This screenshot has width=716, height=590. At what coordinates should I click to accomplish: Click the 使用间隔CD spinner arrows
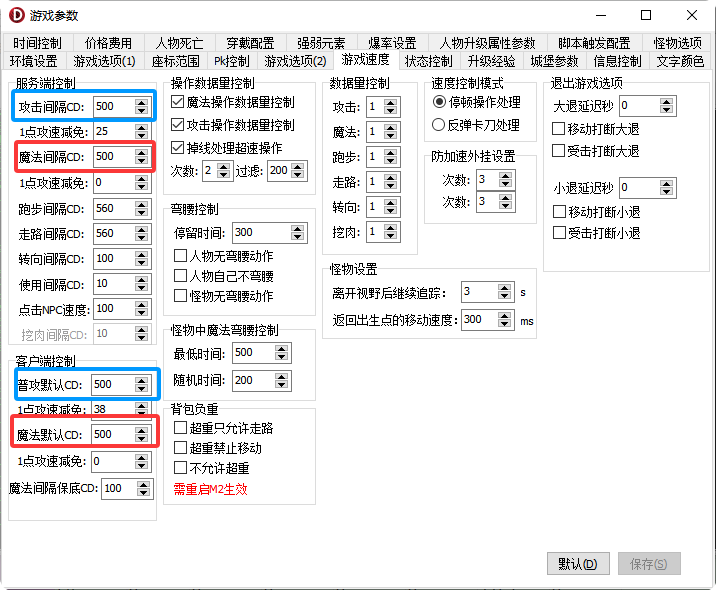pos(142,284)
